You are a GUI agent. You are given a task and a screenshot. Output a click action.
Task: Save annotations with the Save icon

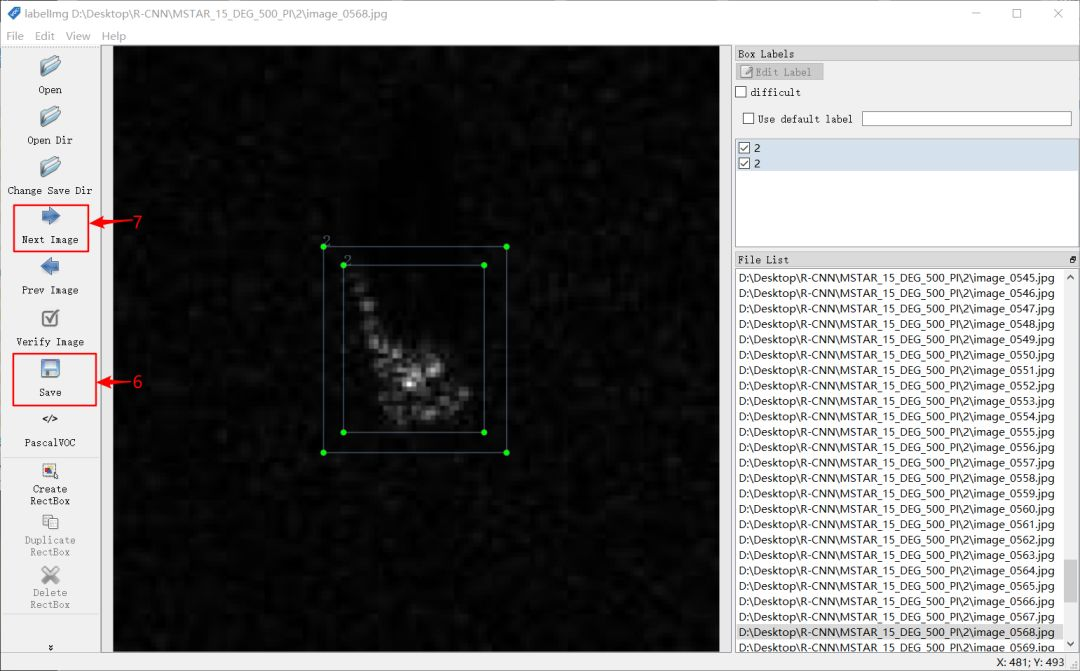point(50,369)
